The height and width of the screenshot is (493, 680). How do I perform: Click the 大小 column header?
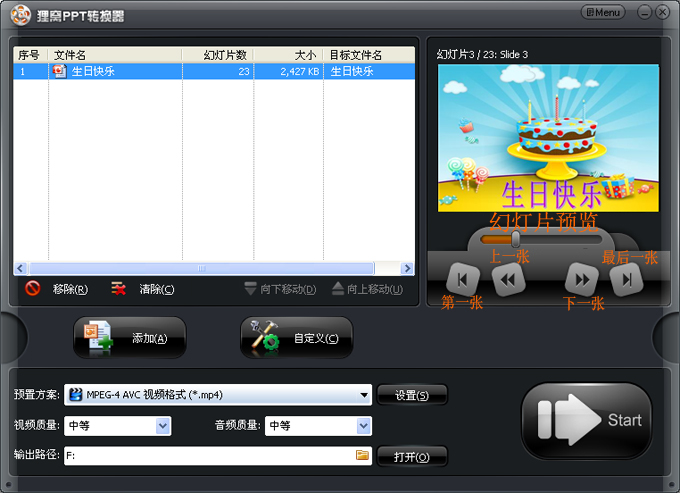[x=288, y=55]
